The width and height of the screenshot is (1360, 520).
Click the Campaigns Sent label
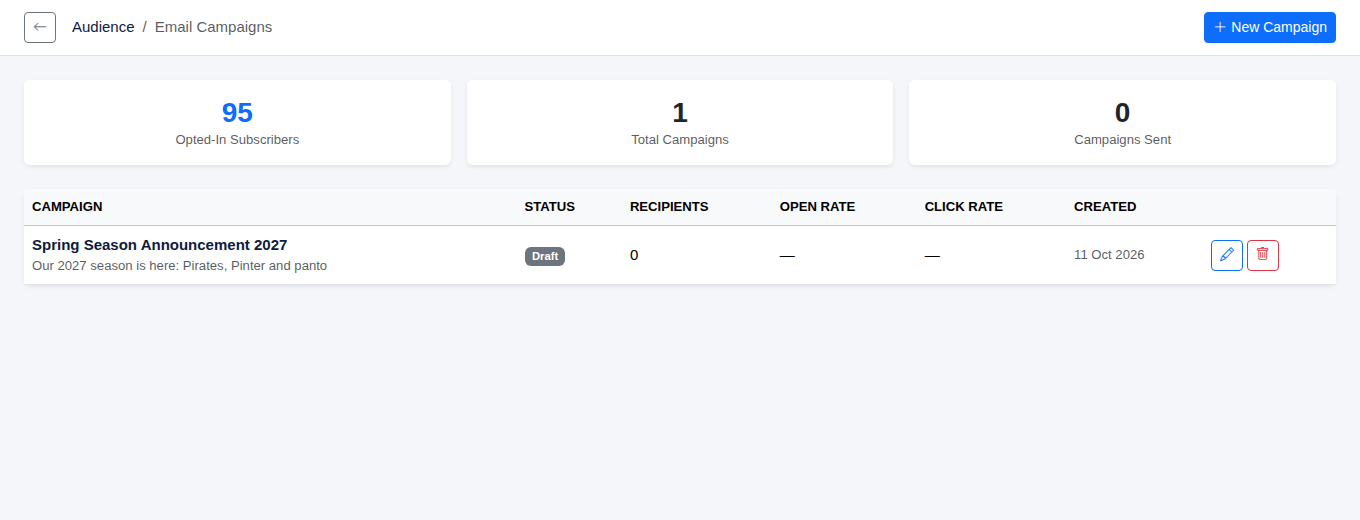[1122, 140]
